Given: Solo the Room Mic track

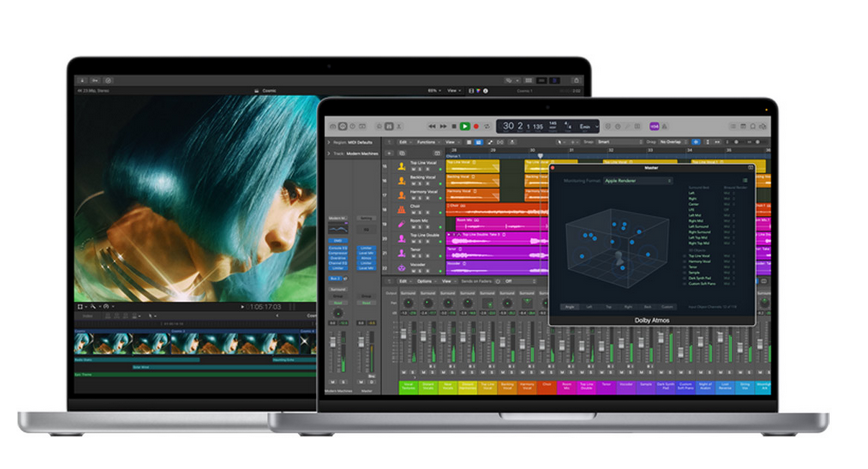Looking at the screenshot, I should 420,226.
